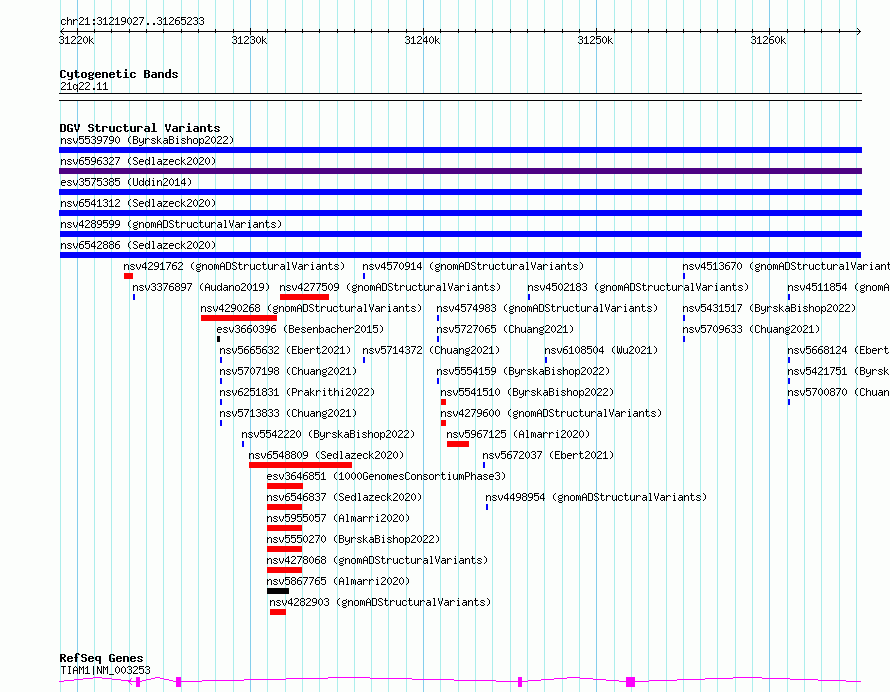Open nsv4498954 gnomAD variant label
This screenshot has height=692, width=890.
pos(596,497)
